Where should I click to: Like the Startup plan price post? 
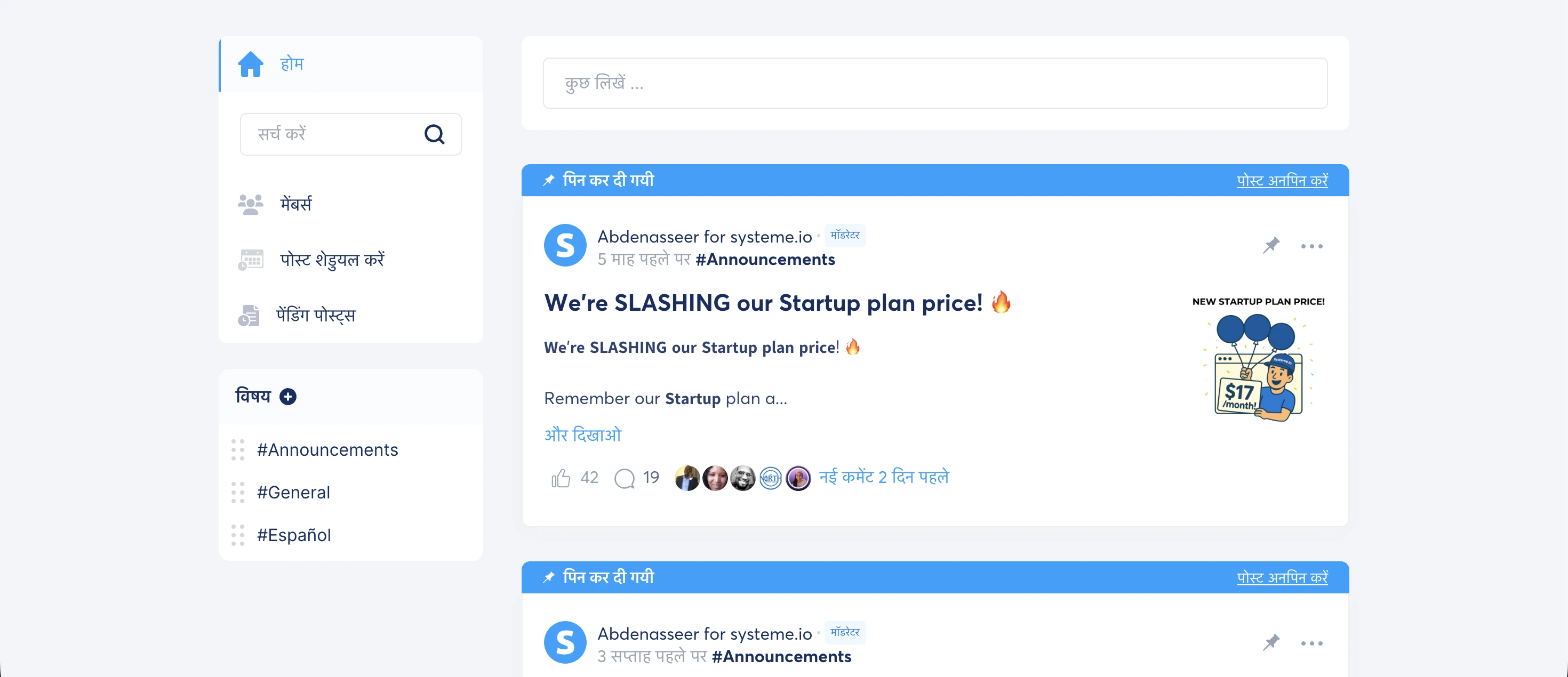(x=561, y=478)
